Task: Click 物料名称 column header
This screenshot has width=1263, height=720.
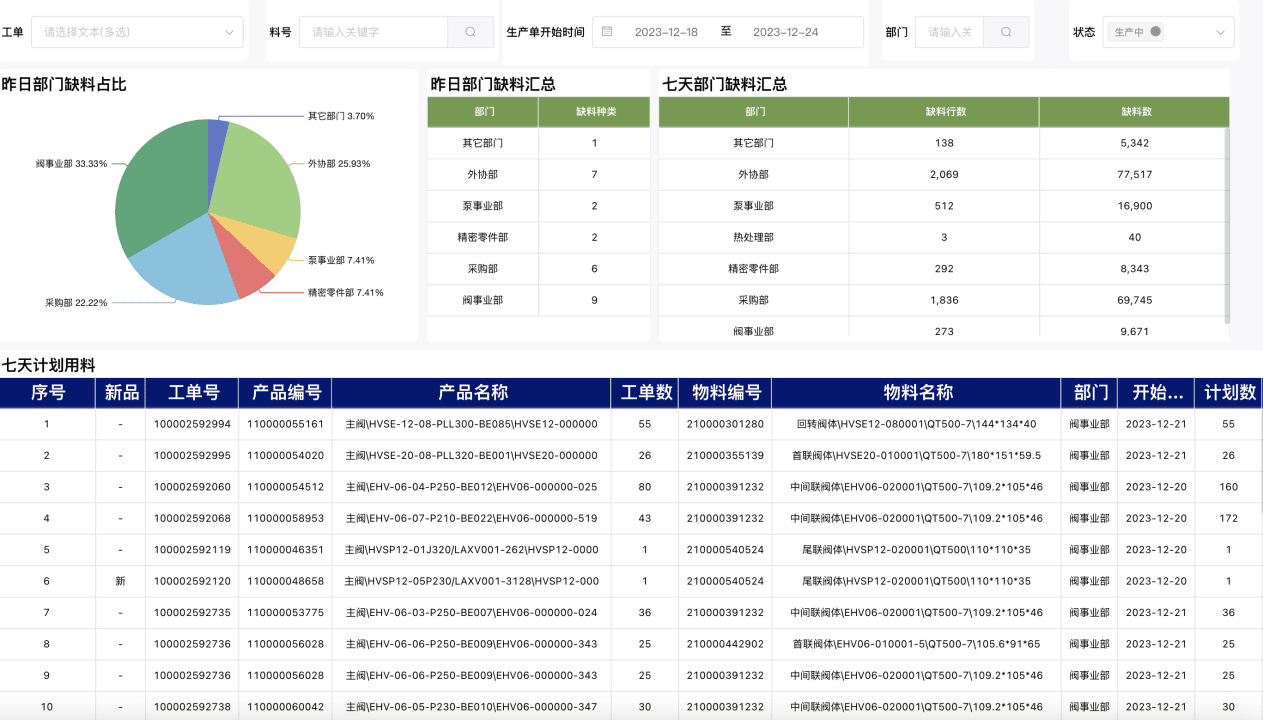Action: click(x=917, y=393)
